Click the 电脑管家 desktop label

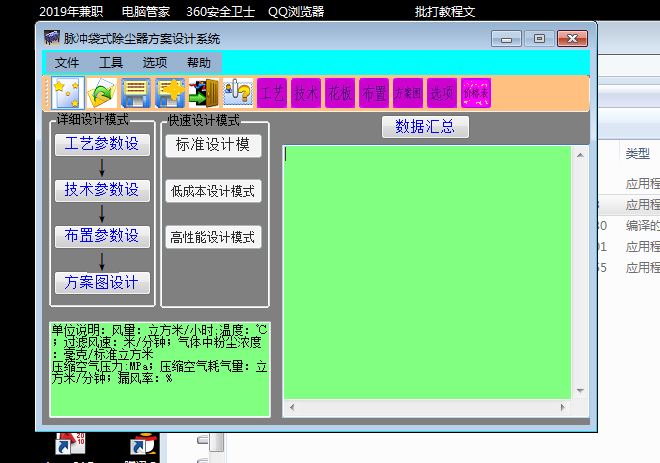pyautogui.click(x=146, y=11)
